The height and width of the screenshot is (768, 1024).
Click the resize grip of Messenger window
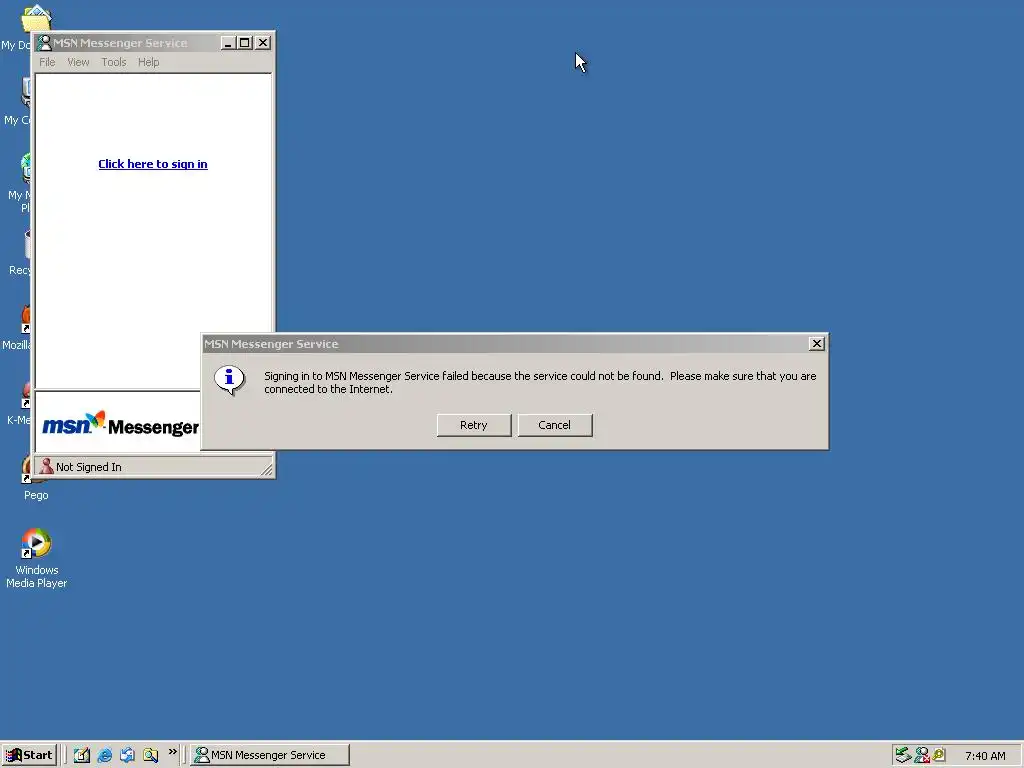click(266, 469)
